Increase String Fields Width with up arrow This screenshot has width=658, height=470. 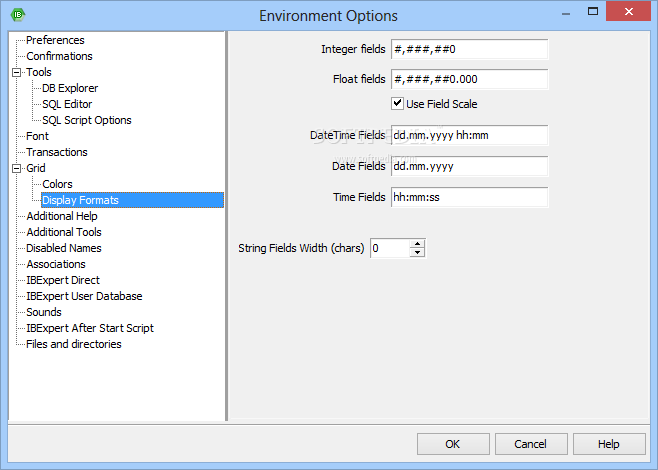tap(417, 243)
